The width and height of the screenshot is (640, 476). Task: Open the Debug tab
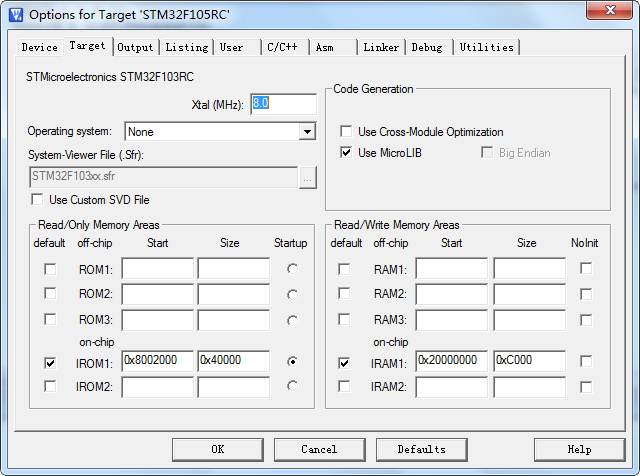click(429, 47)
